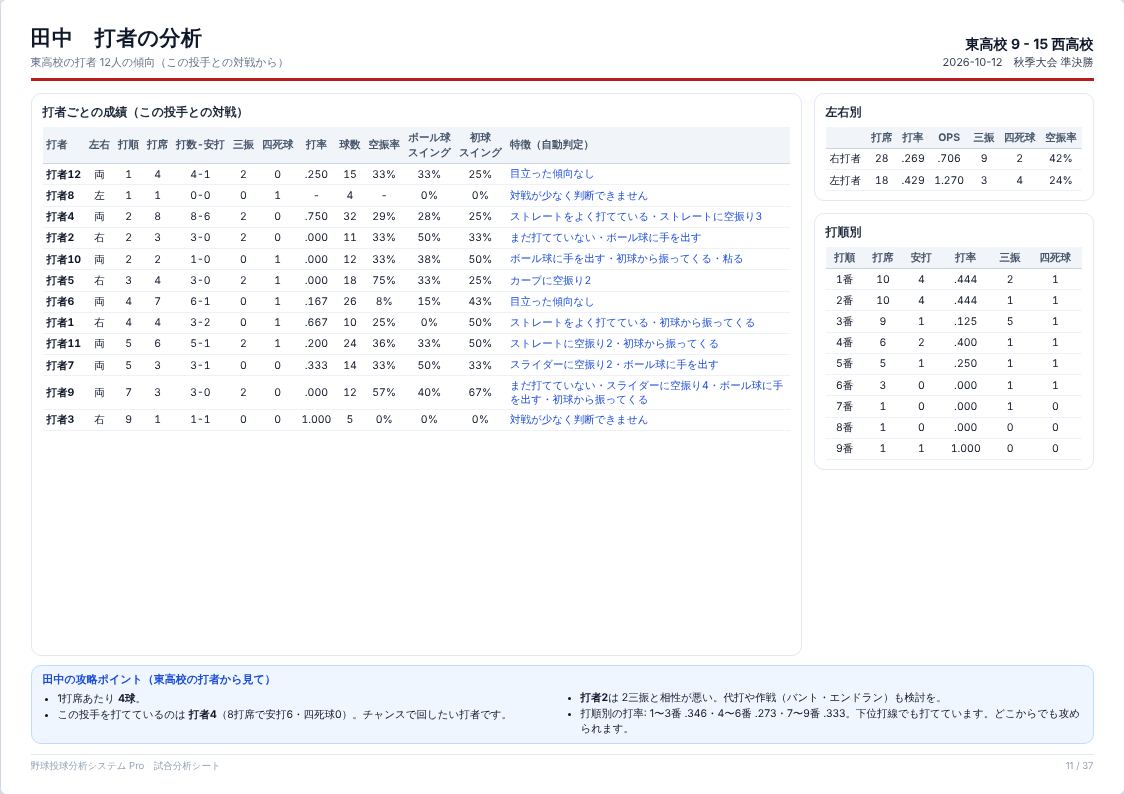
Task: Click the OPS column header in 左右別
Action: coord(949,138)
